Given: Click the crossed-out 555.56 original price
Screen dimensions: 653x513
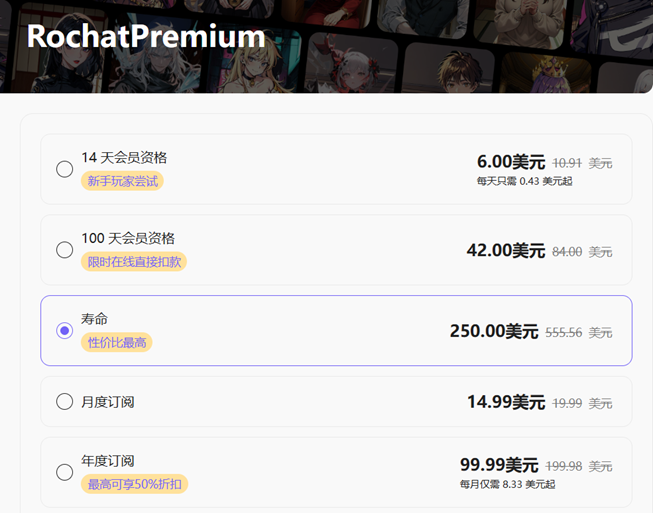Looking at the screenshot, I should point(563,332).
